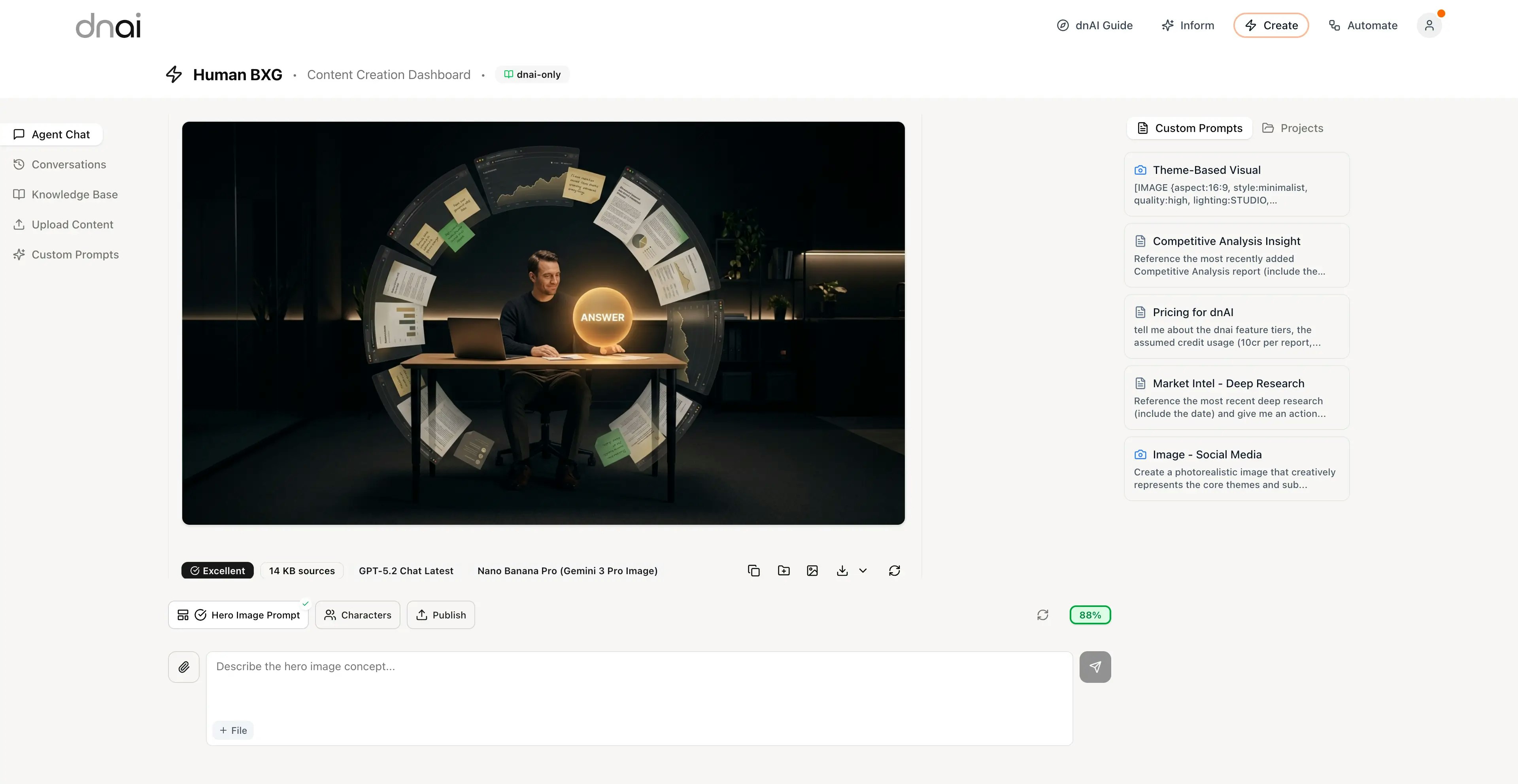Click the image picture icon in the toolbar
This screenshot has height=784, width=1518.
pos(812,570)
